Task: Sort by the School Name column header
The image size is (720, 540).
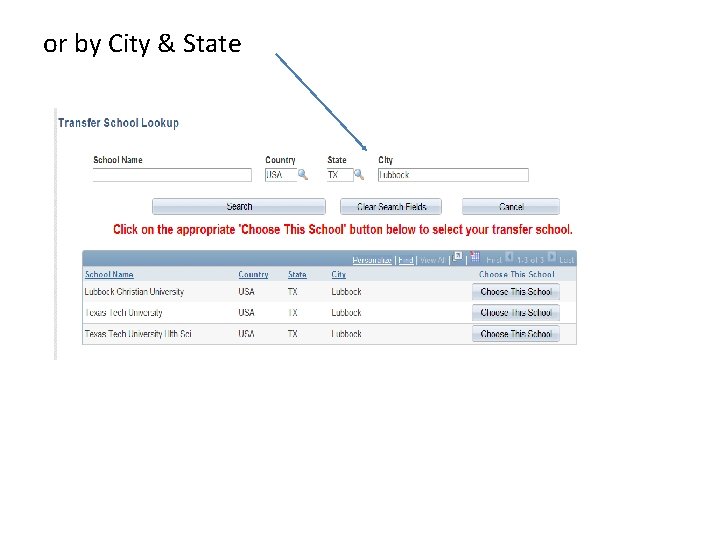Action: (109, 275)
